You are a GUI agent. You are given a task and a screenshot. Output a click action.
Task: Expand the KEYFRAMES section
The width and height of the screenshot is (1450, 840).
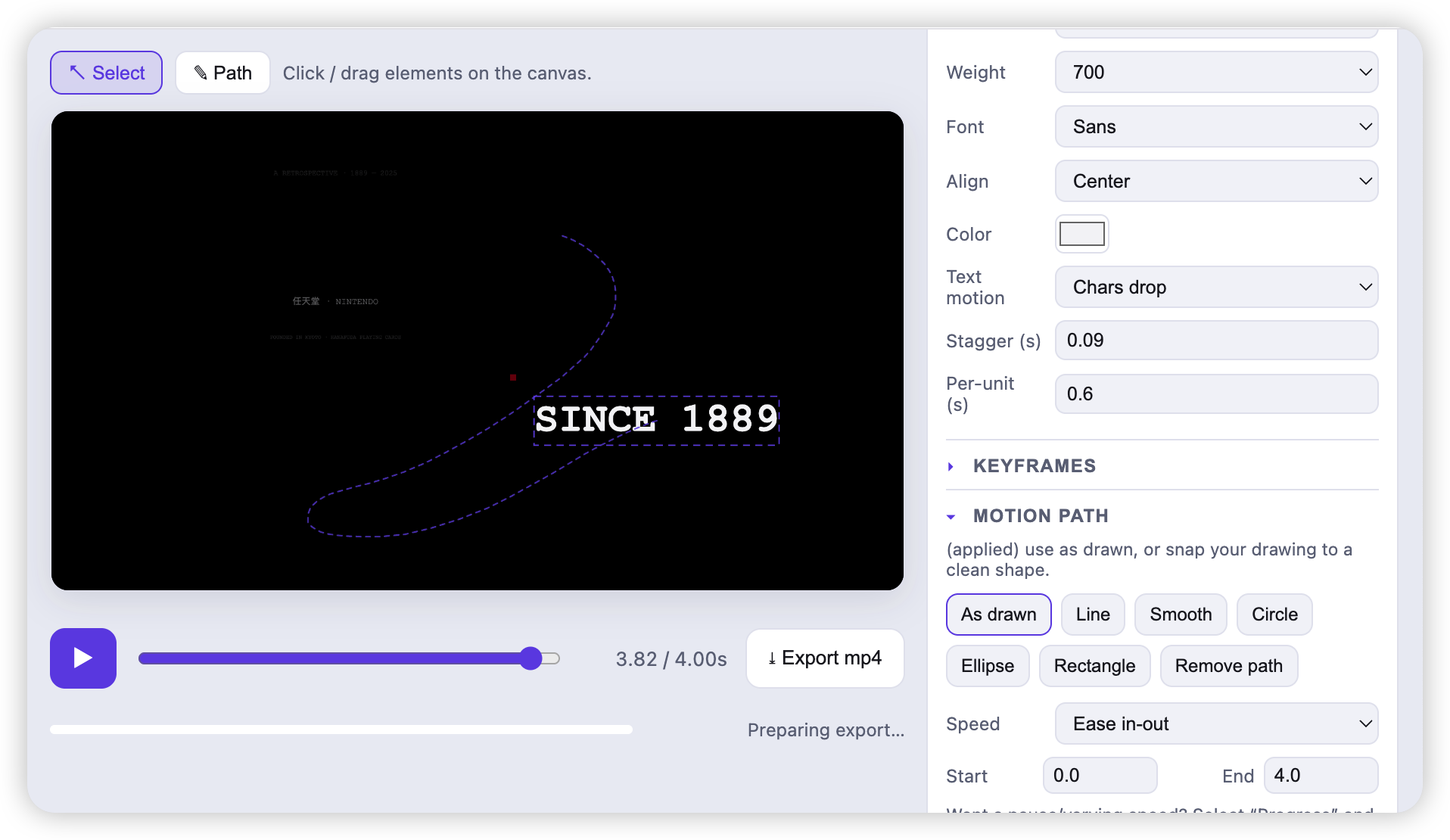(1034, 465)
